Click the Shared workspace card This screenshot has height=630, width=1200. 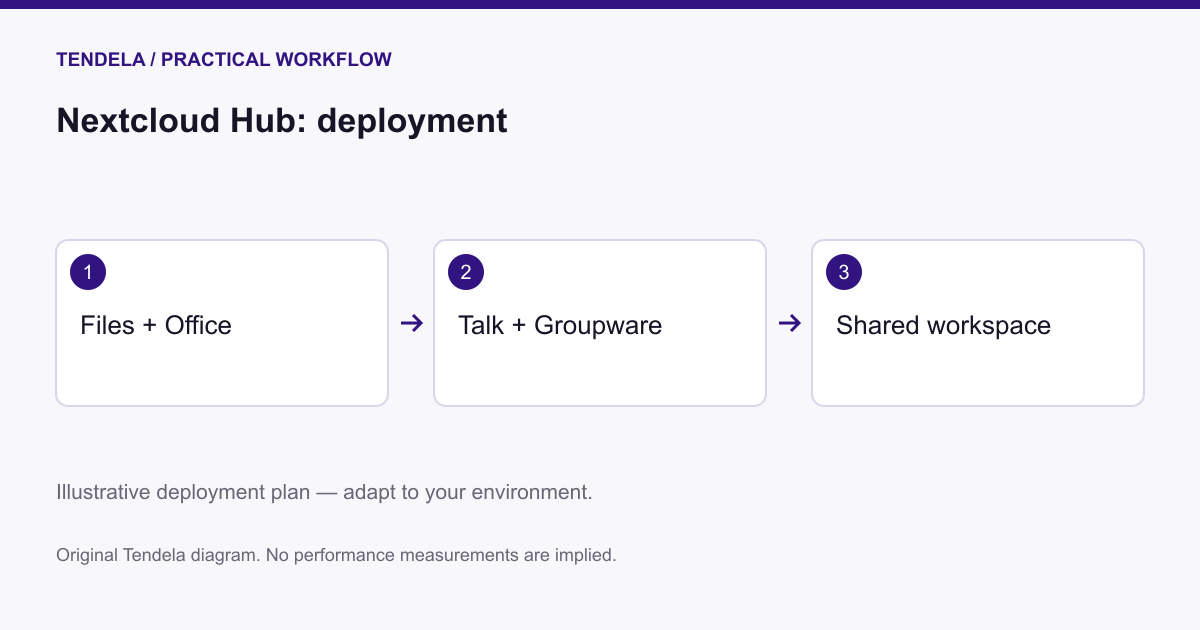click(978, 323)
